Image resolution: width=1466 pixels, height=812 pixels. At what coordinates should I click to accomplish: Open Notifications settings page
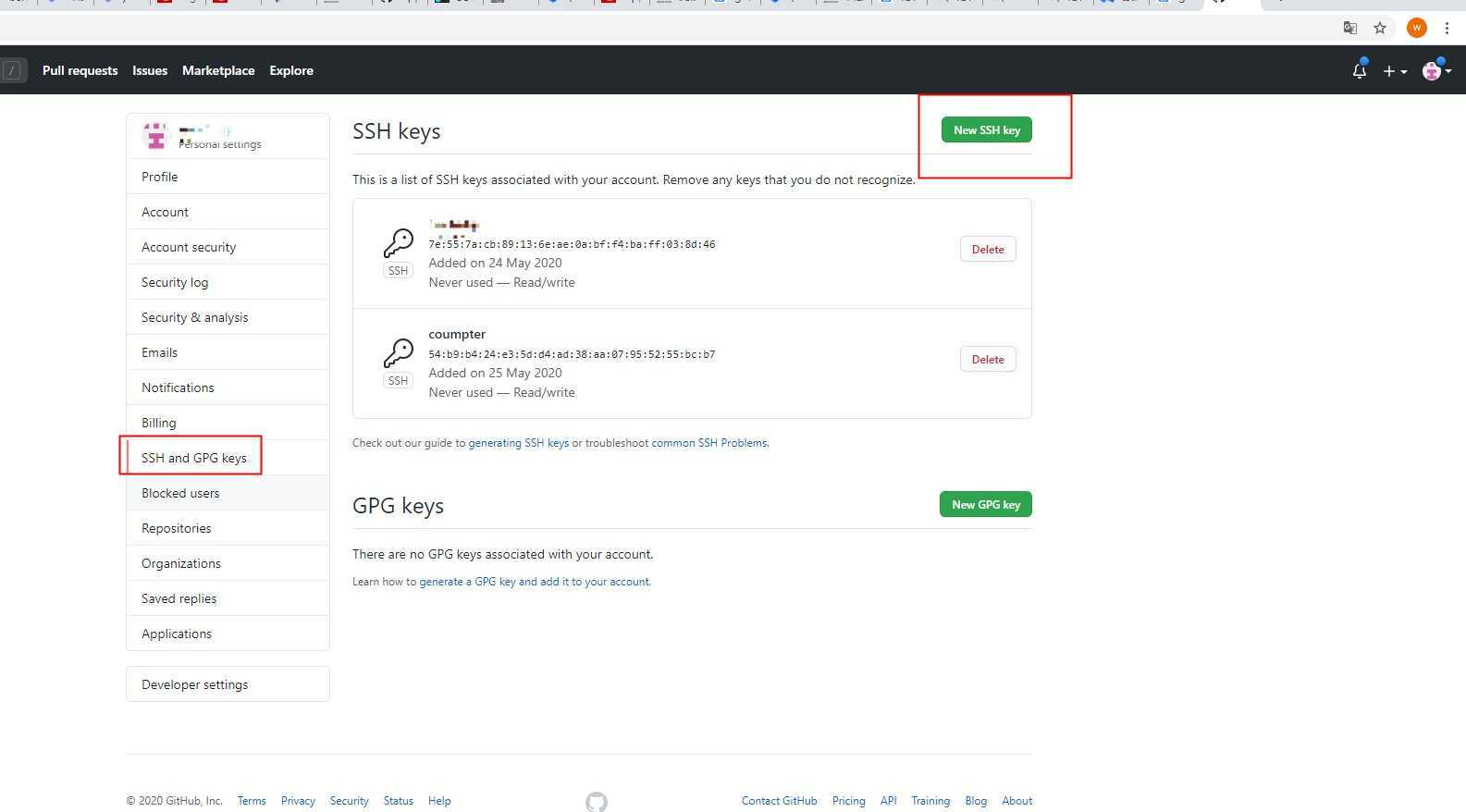(228, 388)
